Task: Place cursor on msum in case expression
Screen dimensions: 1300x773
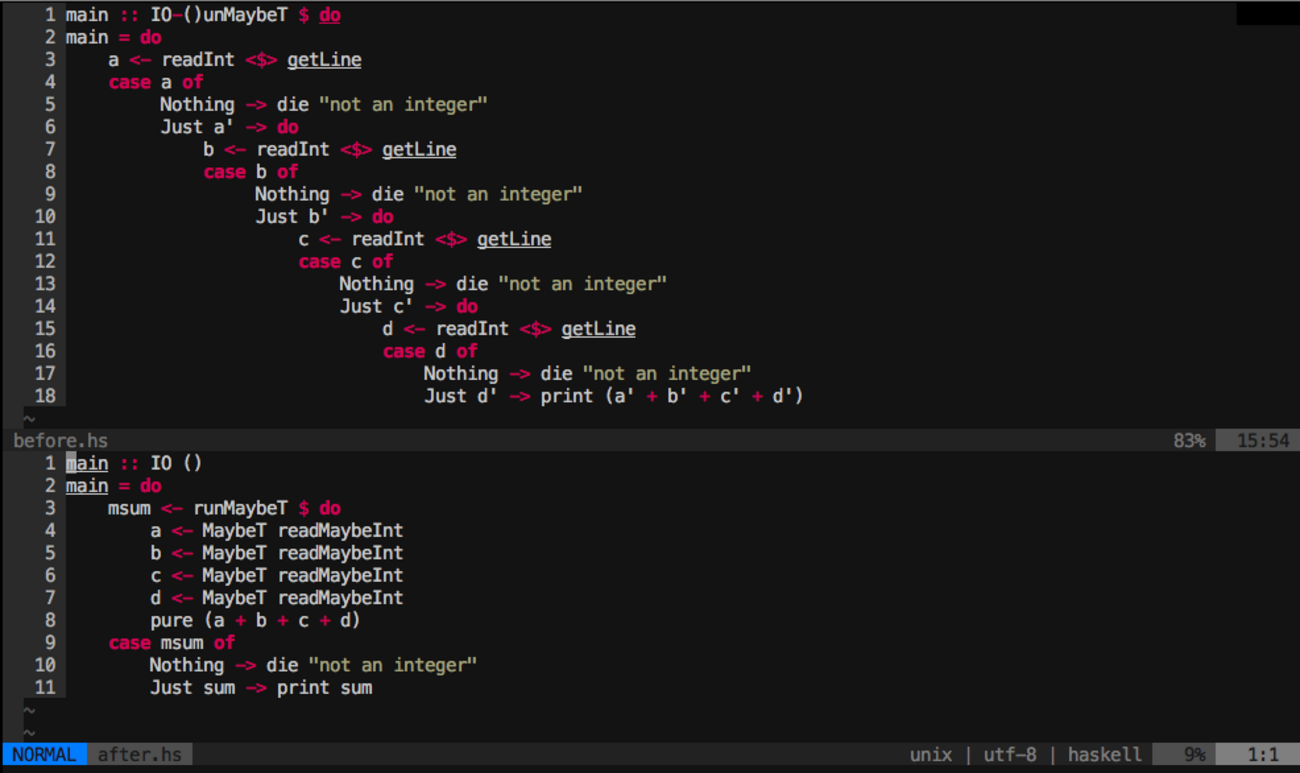Action: [181, 643]
